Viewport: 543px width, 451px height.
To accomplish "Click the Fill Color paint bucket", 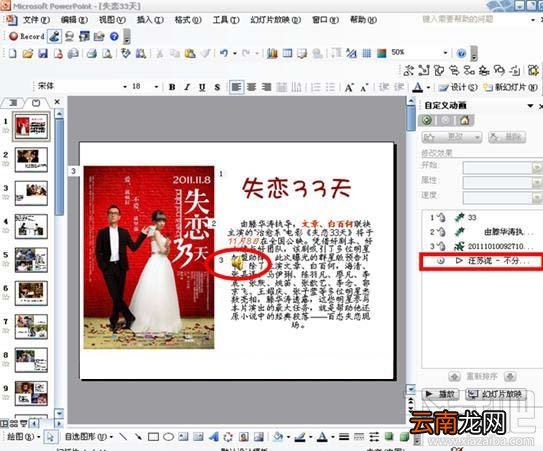I will tap(277, 437).
